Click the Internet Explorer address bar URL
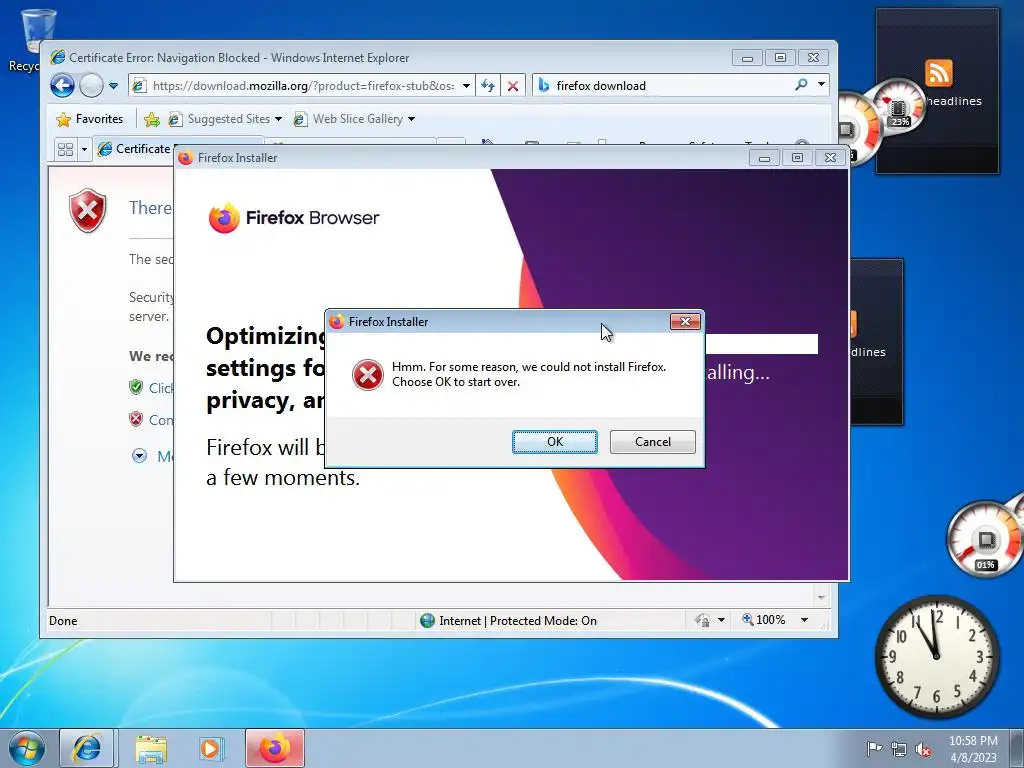This screenshot has width=1024, height=768. [303, 86]
